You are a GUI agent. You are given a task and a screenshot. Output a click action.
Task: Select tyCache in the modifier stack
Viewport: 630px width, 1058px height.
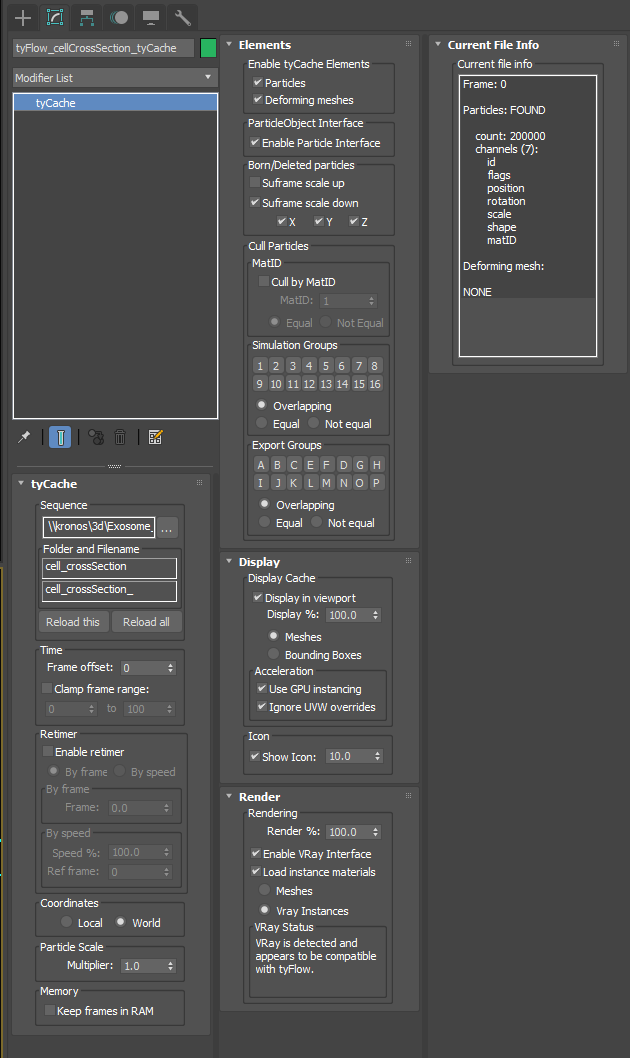tap(115, 103)
